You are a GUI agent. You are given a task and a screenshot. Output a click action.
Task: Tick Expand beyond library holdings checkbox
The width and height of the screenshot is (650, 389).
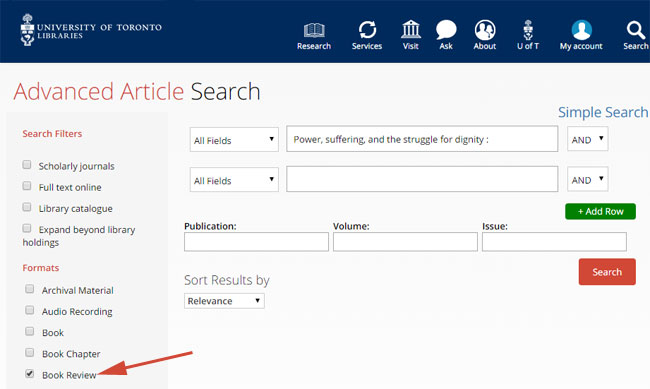[x=27, y=228]
